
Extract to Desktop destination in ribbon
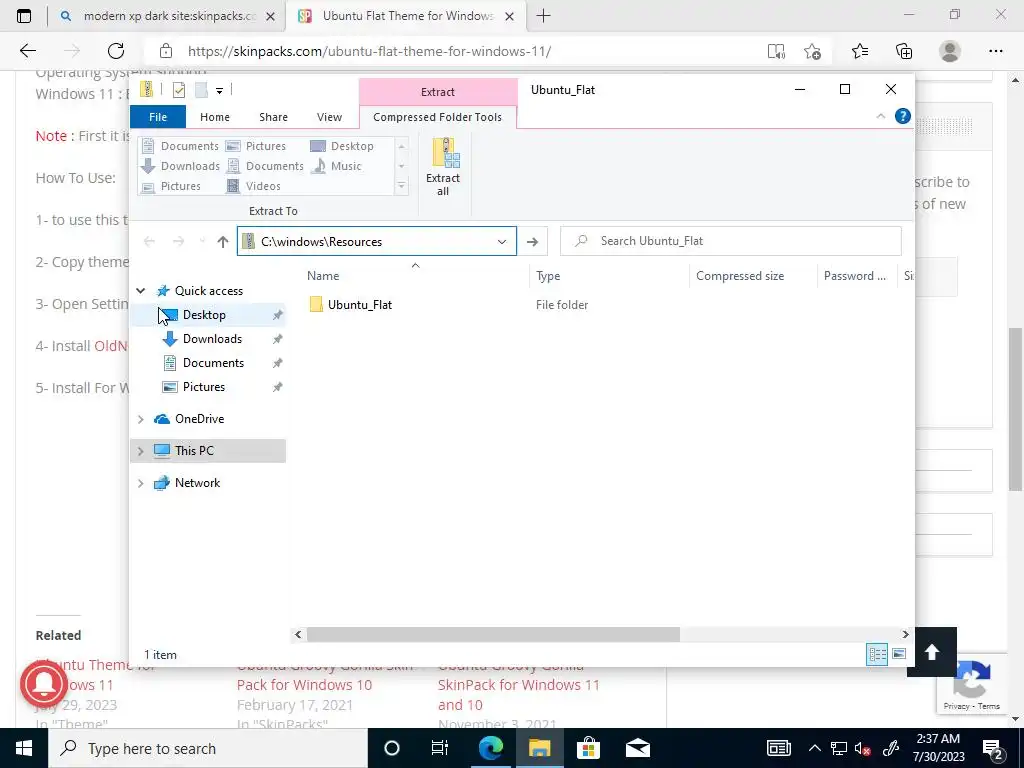(x=342, y=146)
